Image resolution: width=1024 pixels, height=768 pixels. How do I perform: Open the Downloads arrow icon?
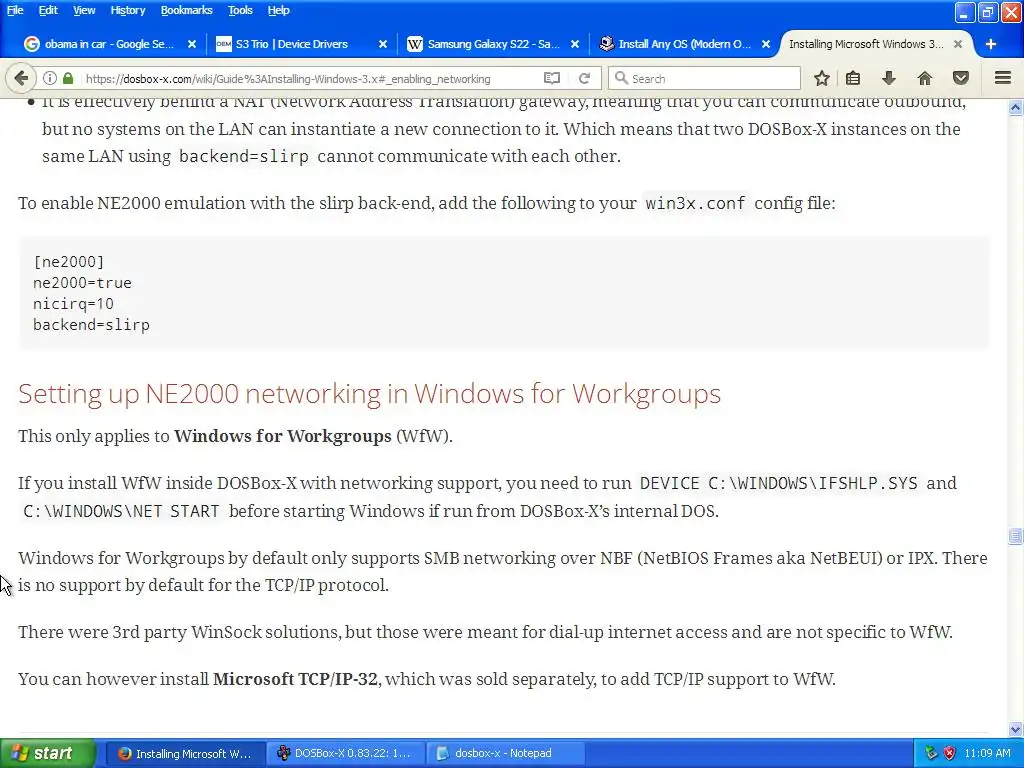pos(888,78)
